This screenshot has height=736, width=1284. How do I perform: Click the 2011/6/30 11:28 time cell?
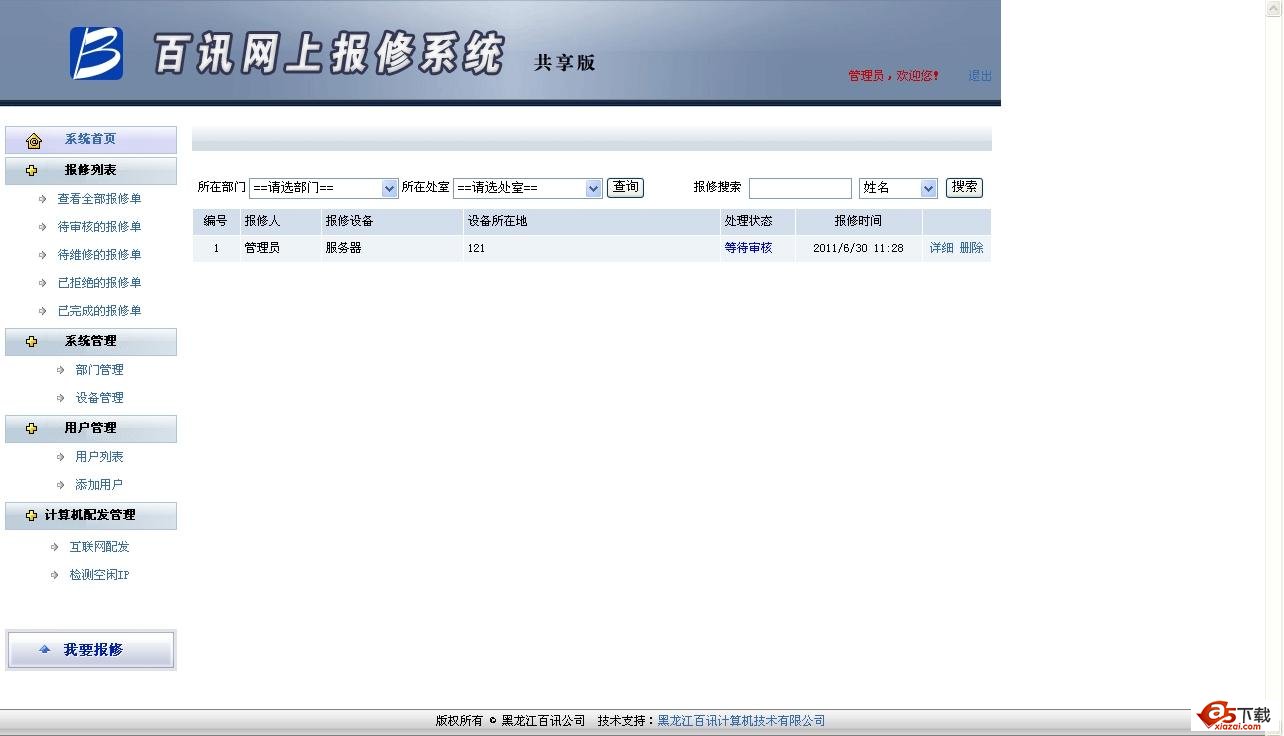tap(858, 248)
